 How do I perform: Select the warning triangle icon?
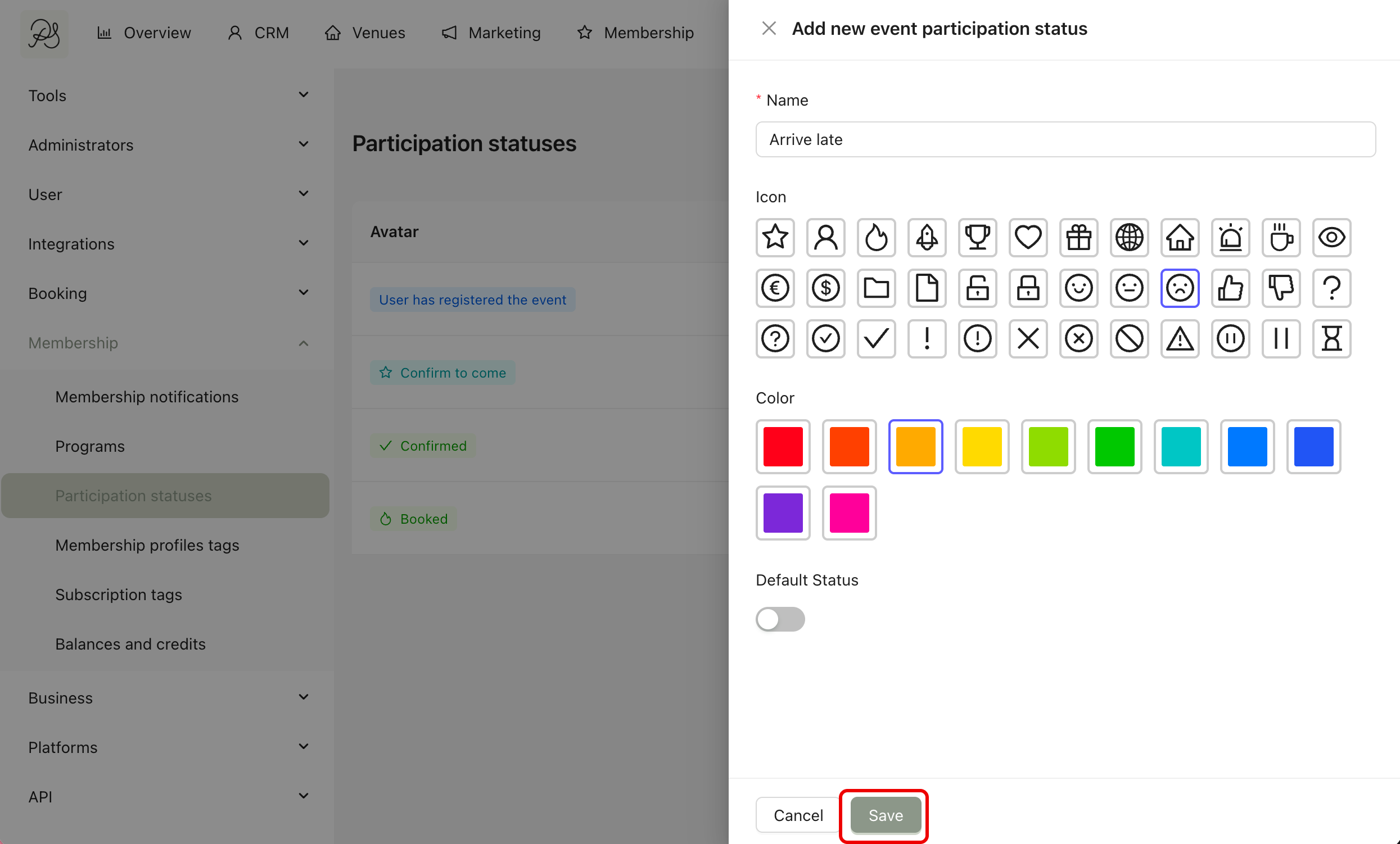1180,338
